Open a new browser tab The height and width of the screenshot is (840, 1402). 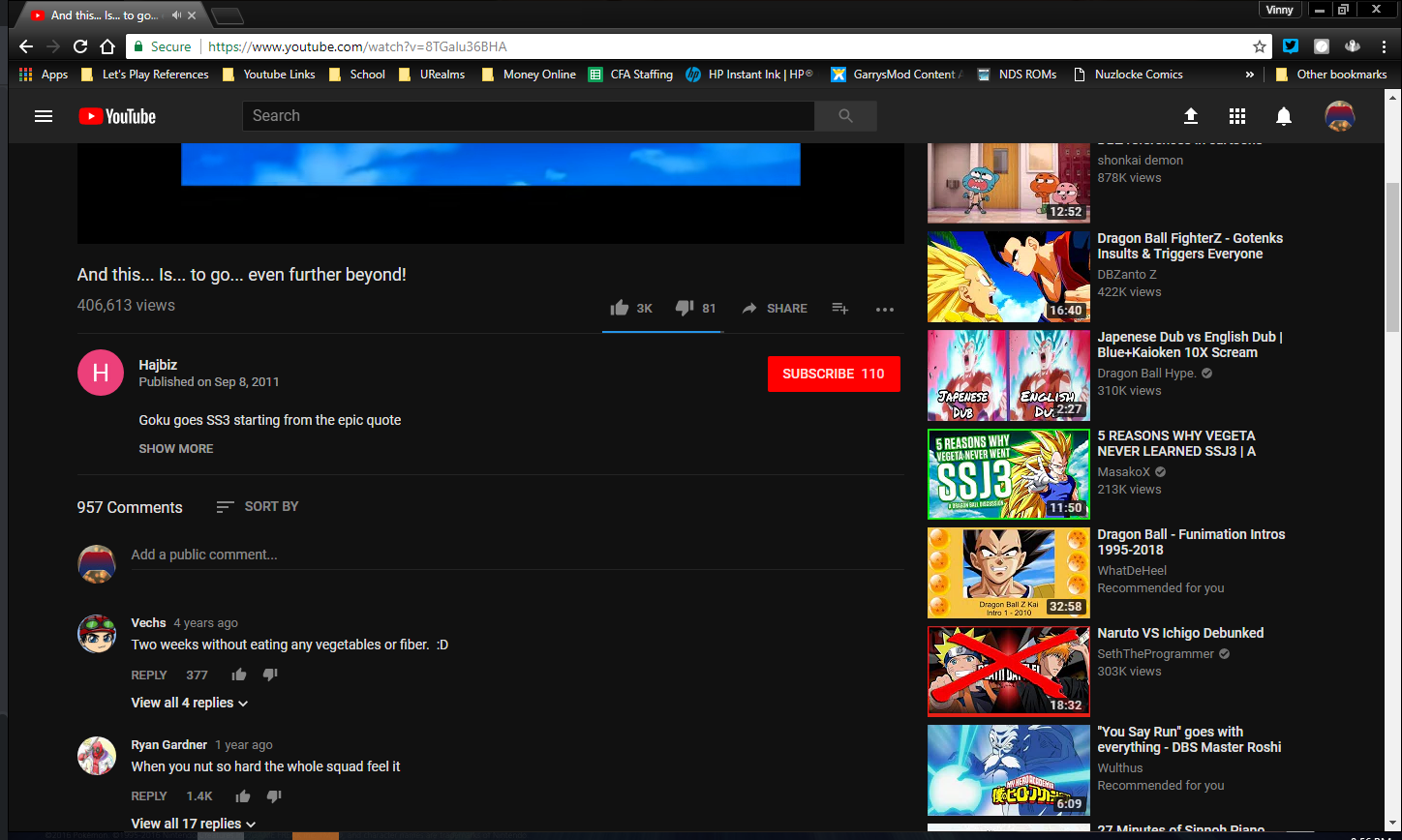(x=227, y=15)
